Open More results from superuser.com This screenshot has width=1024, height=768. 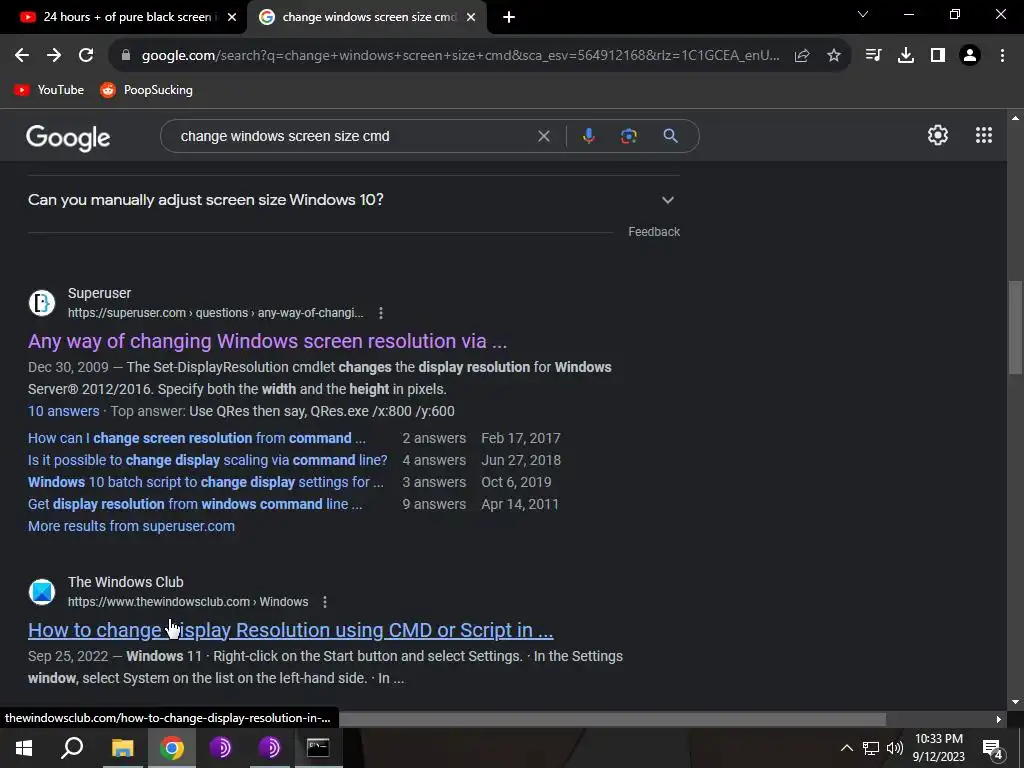131,526
